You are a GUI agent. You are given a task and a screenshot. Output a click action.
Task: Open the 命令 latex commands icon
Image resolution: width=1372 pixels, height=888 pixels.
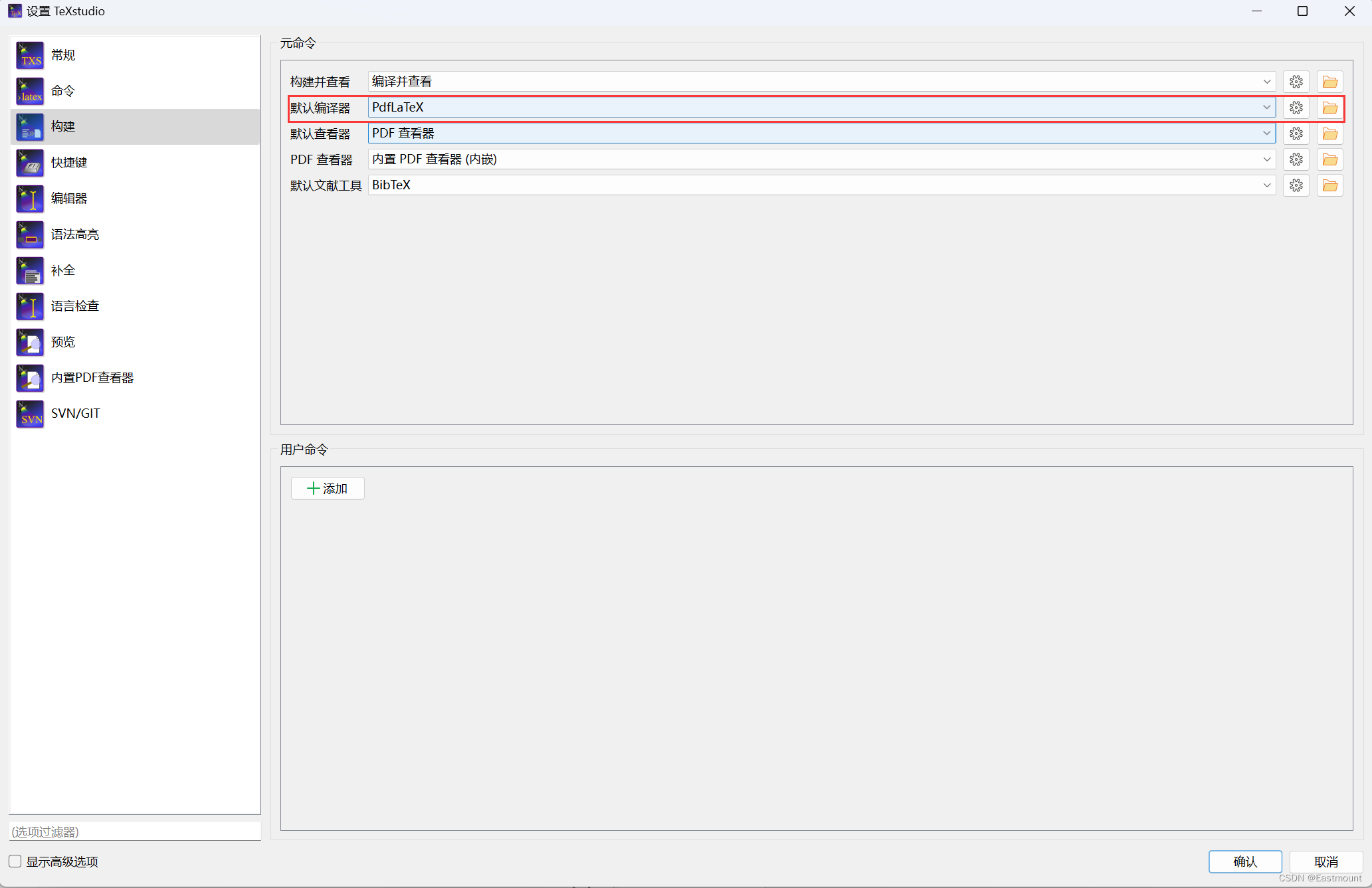pyautogui.click(x=30, y=91)
